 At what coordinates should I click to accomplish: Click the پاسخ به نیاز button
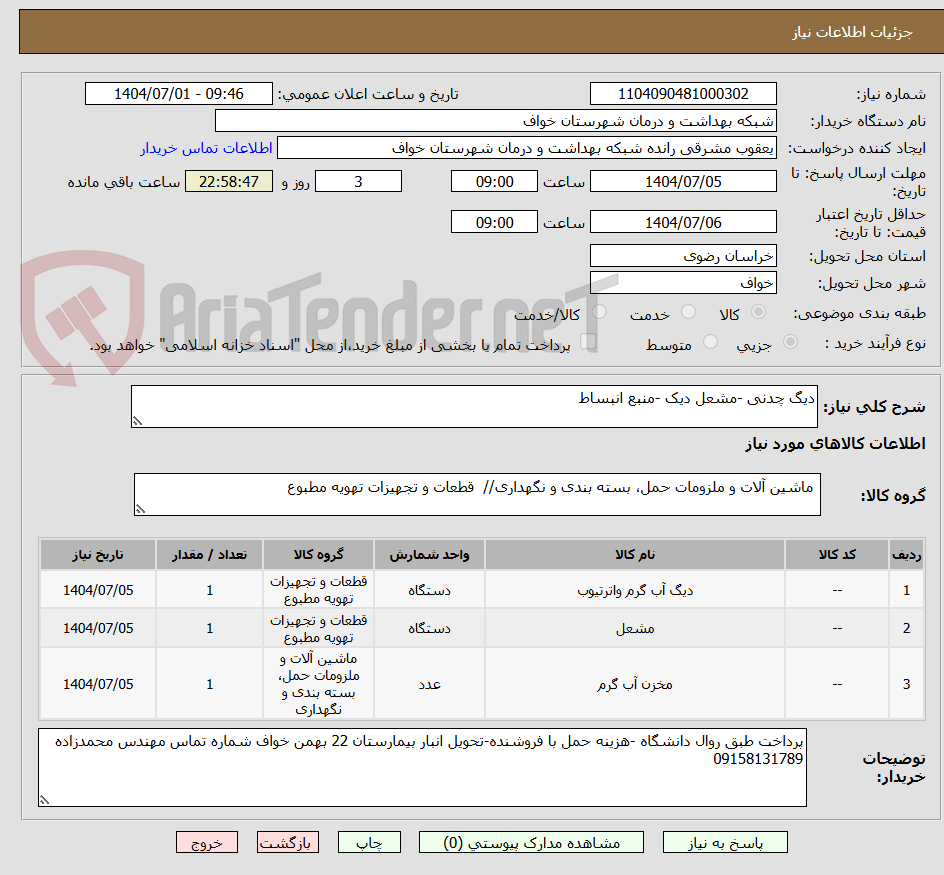(724, 842)
